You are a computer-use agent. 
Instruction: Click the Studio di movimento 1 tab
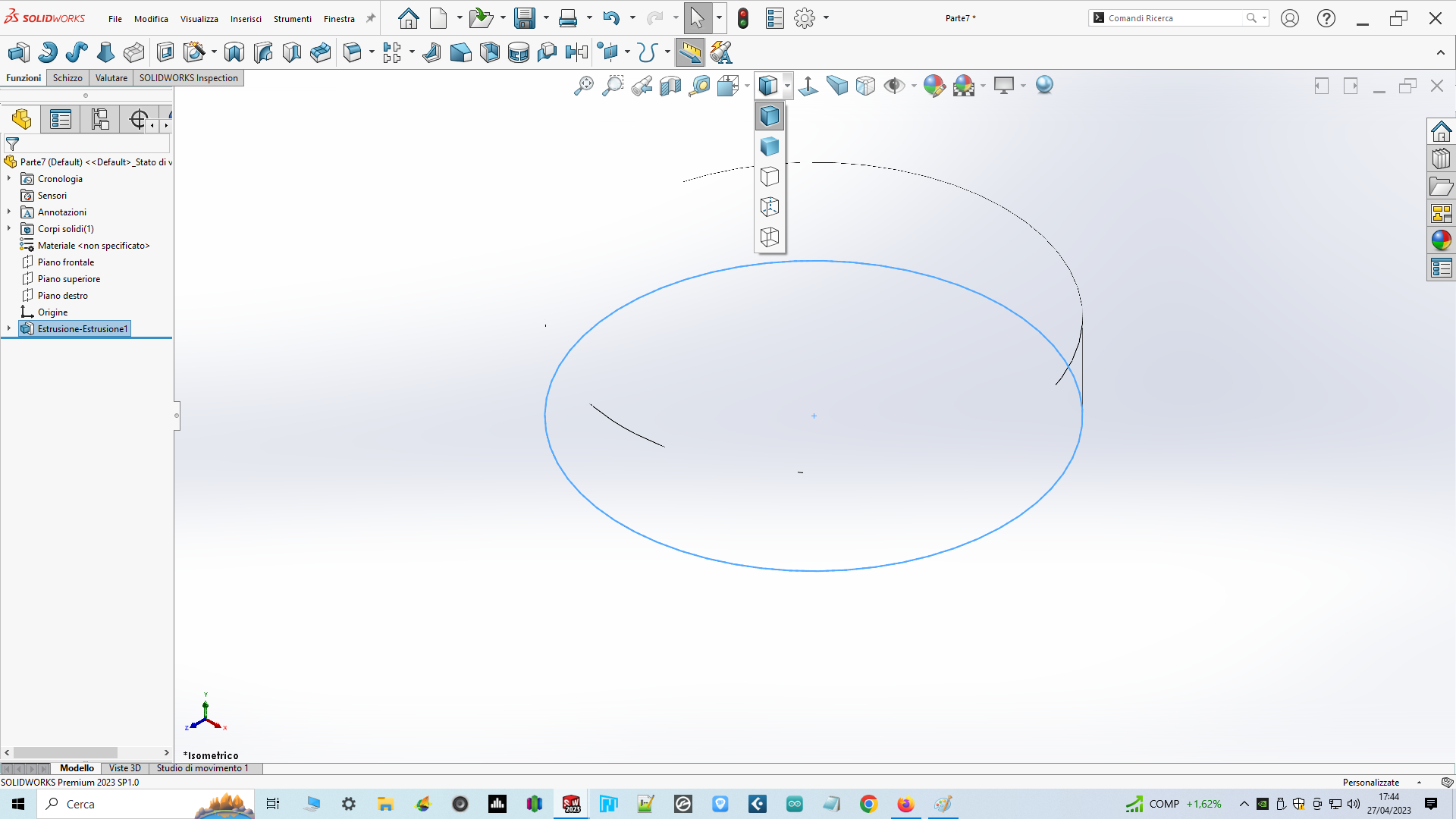[x=202, y=768]
